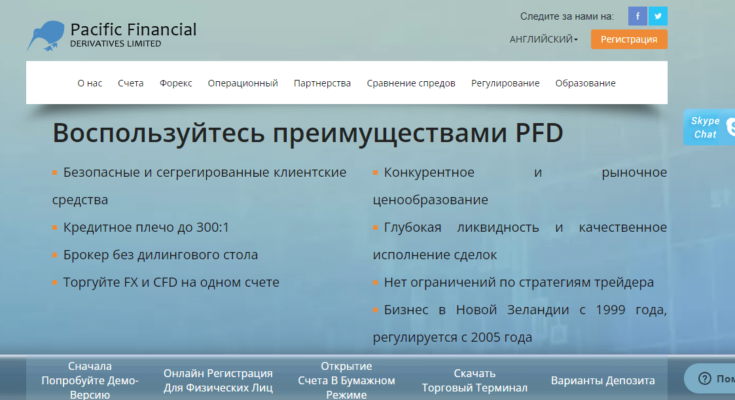Open the Skype Chat side tab
735x400 pixels.
709,128
